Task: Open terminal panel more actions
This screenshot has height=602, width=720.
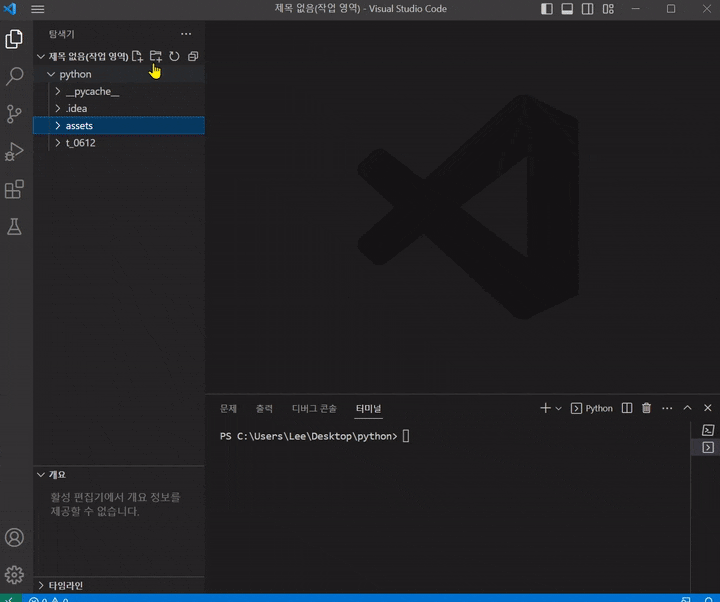Action: coord(667,408)
